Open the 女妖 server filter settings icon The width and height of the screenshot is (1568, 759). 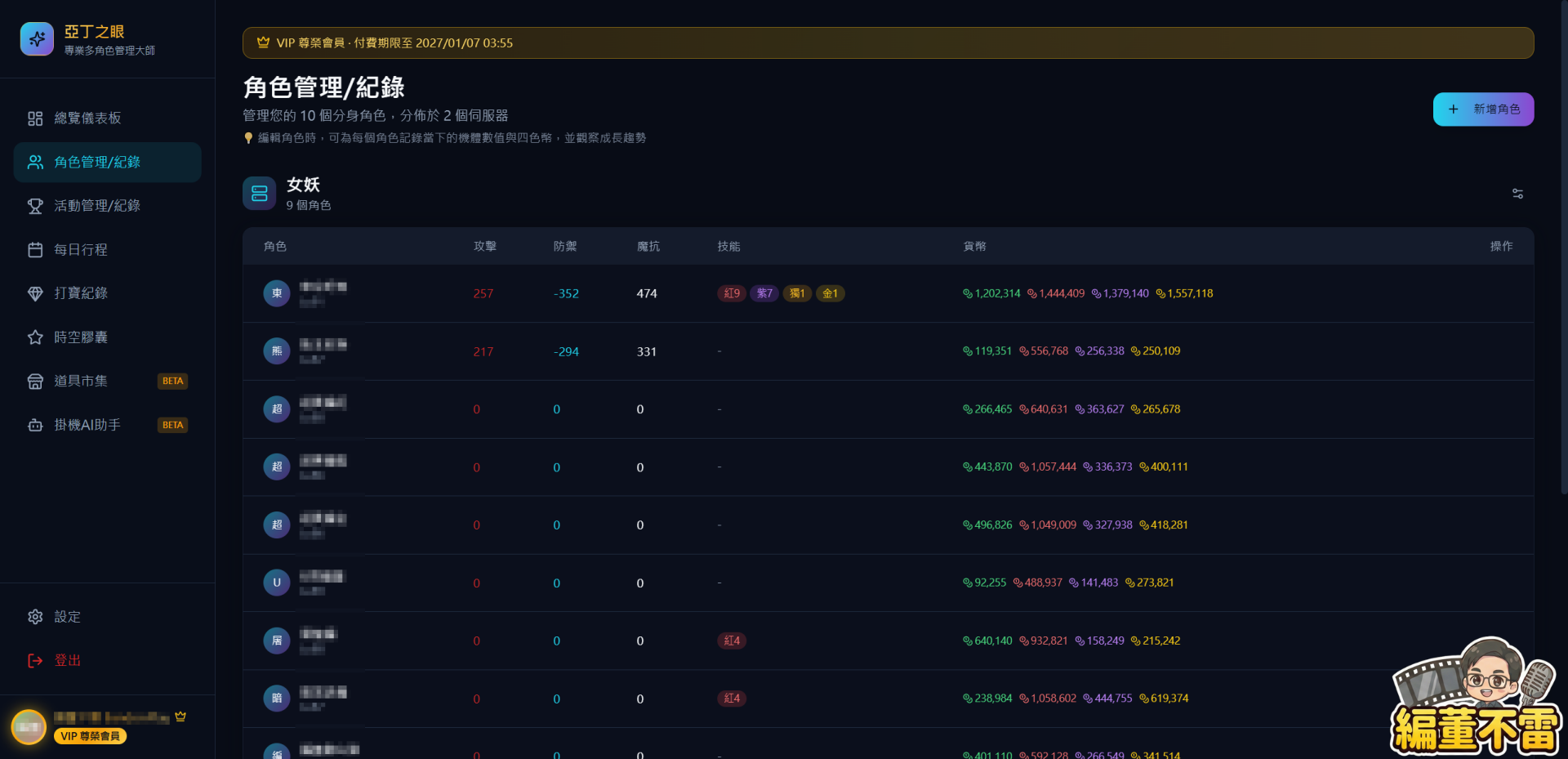pos(1517,194)
